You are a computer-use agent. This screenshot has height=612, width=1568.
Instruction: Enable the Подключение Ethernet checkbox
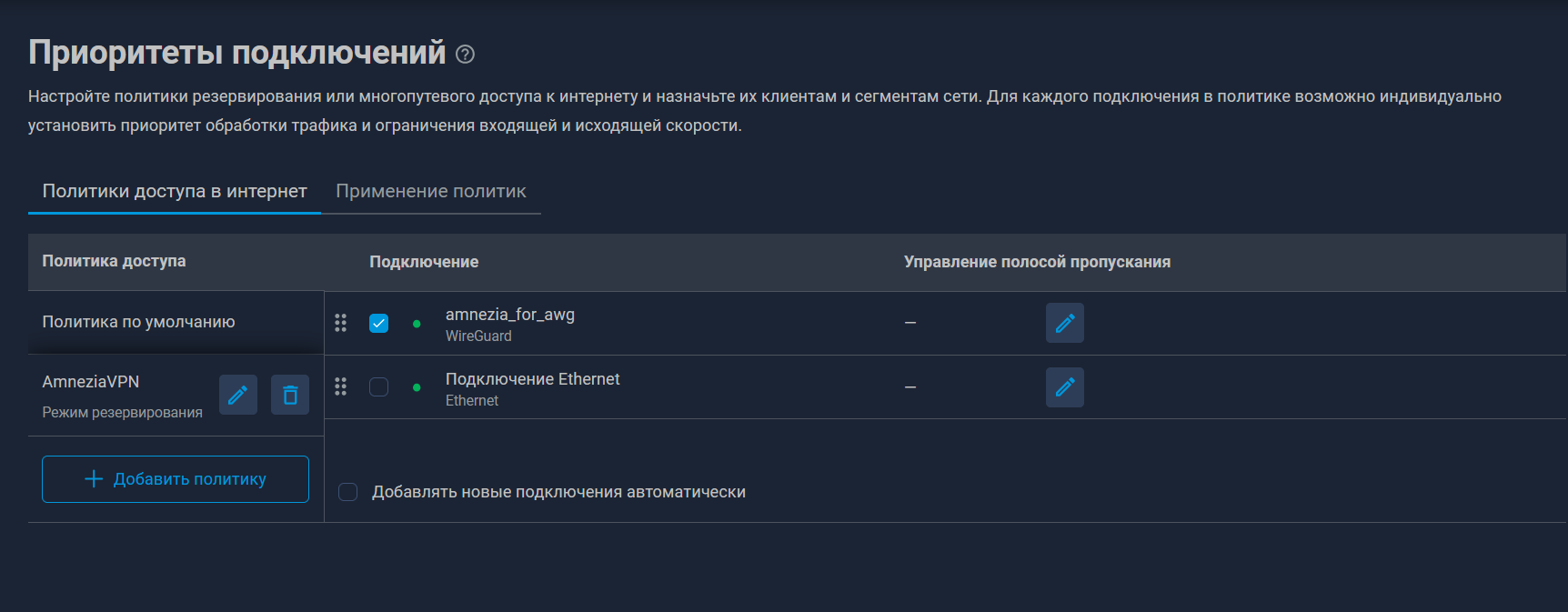click(379, 387)
